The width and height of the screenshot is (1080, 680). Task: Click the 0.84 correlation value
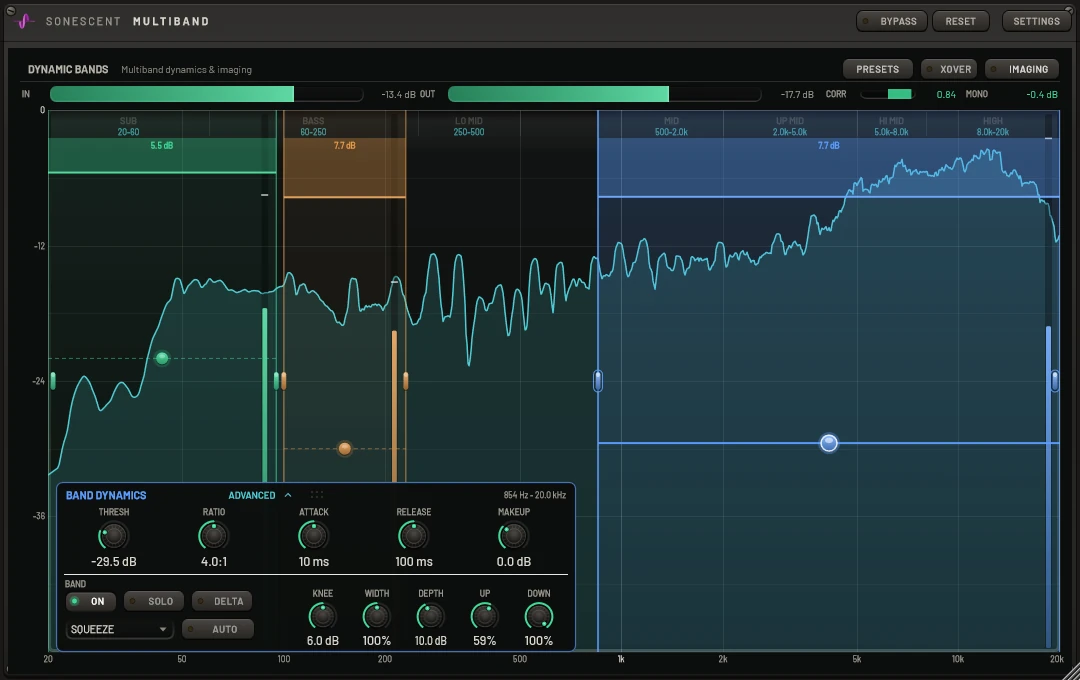point(946,94)
